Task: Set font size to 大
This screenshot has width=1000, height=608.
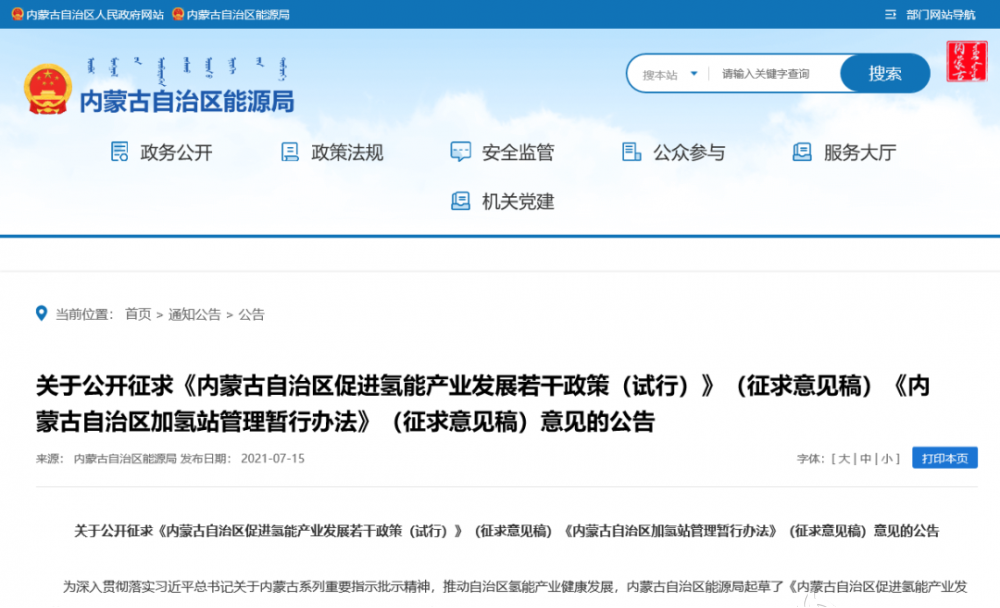Action: click(x=843, y=459)
